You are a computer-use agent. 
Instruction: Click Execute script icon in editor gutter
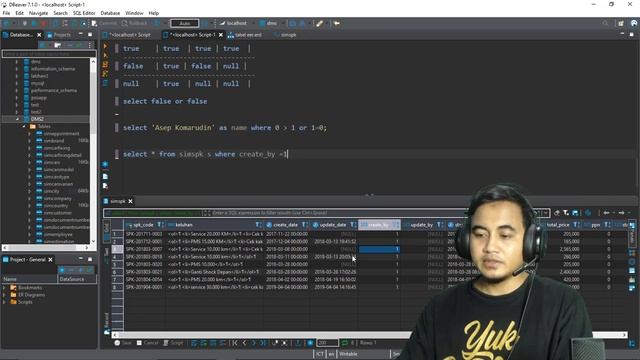(x=105, y=64)
